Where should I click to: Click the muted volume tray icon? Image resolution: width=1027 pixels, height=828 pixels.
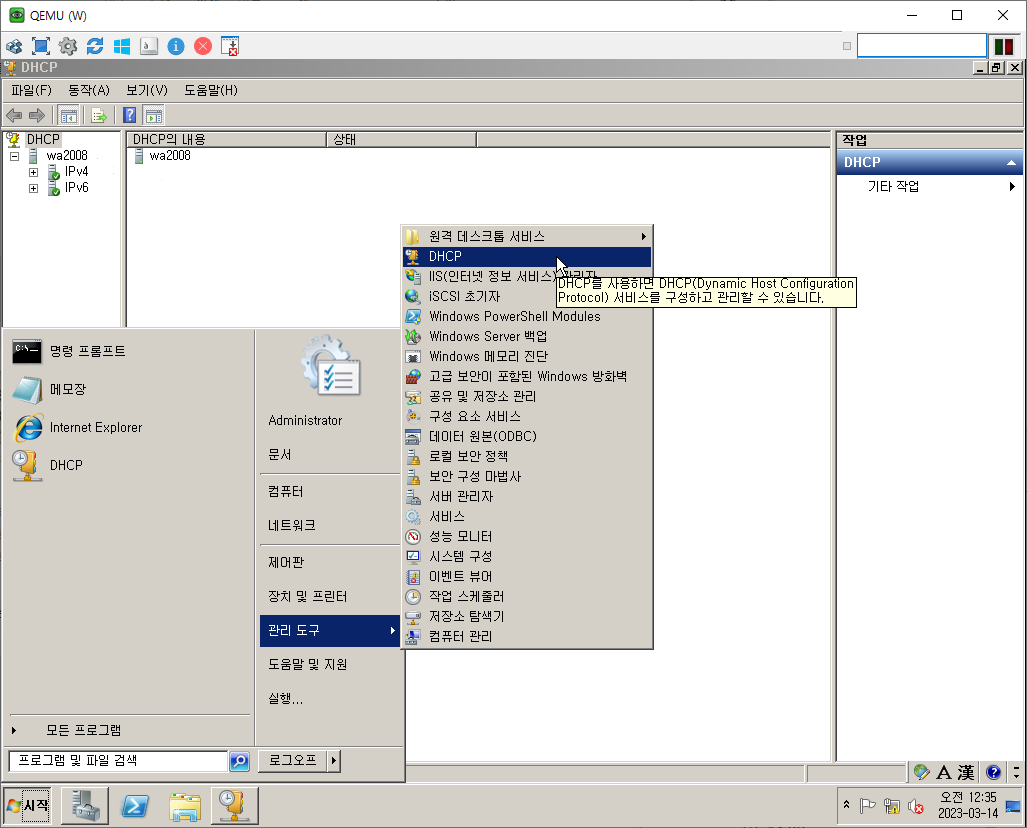[916, 806]
